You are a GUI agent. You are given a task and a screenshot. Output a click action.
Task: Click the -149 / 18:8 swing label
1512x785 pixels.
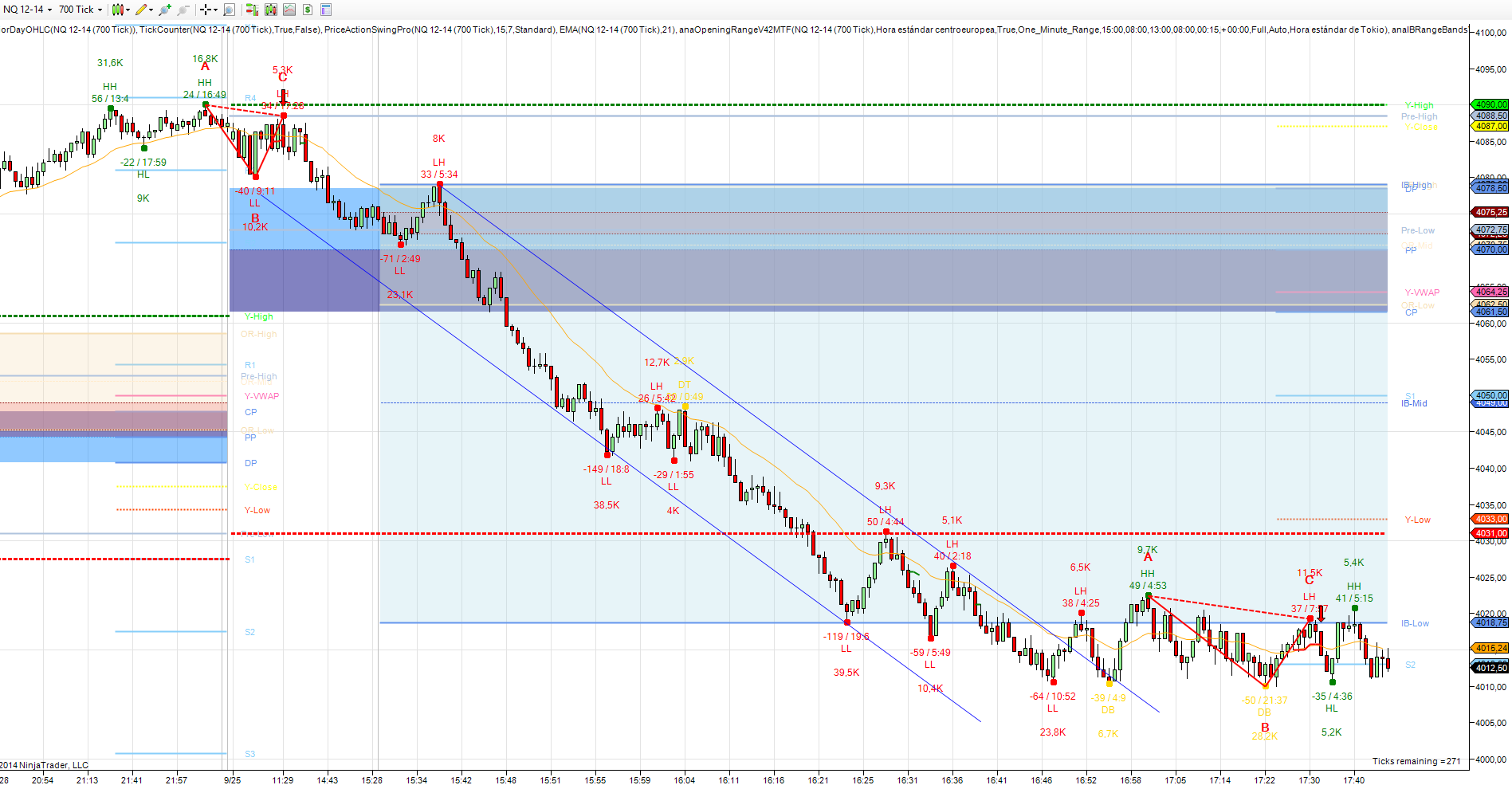click(x=607, y=469)
